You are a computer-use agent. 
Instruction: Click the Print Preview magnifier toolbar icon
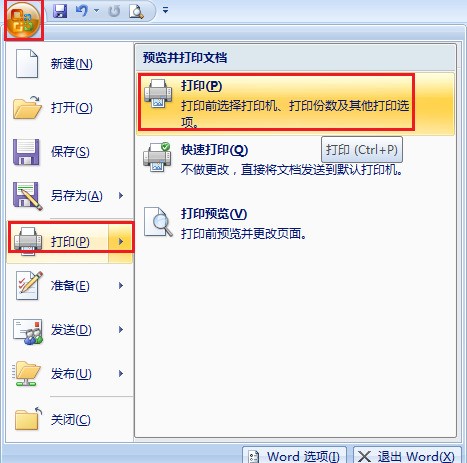click(x=136, y=11)
